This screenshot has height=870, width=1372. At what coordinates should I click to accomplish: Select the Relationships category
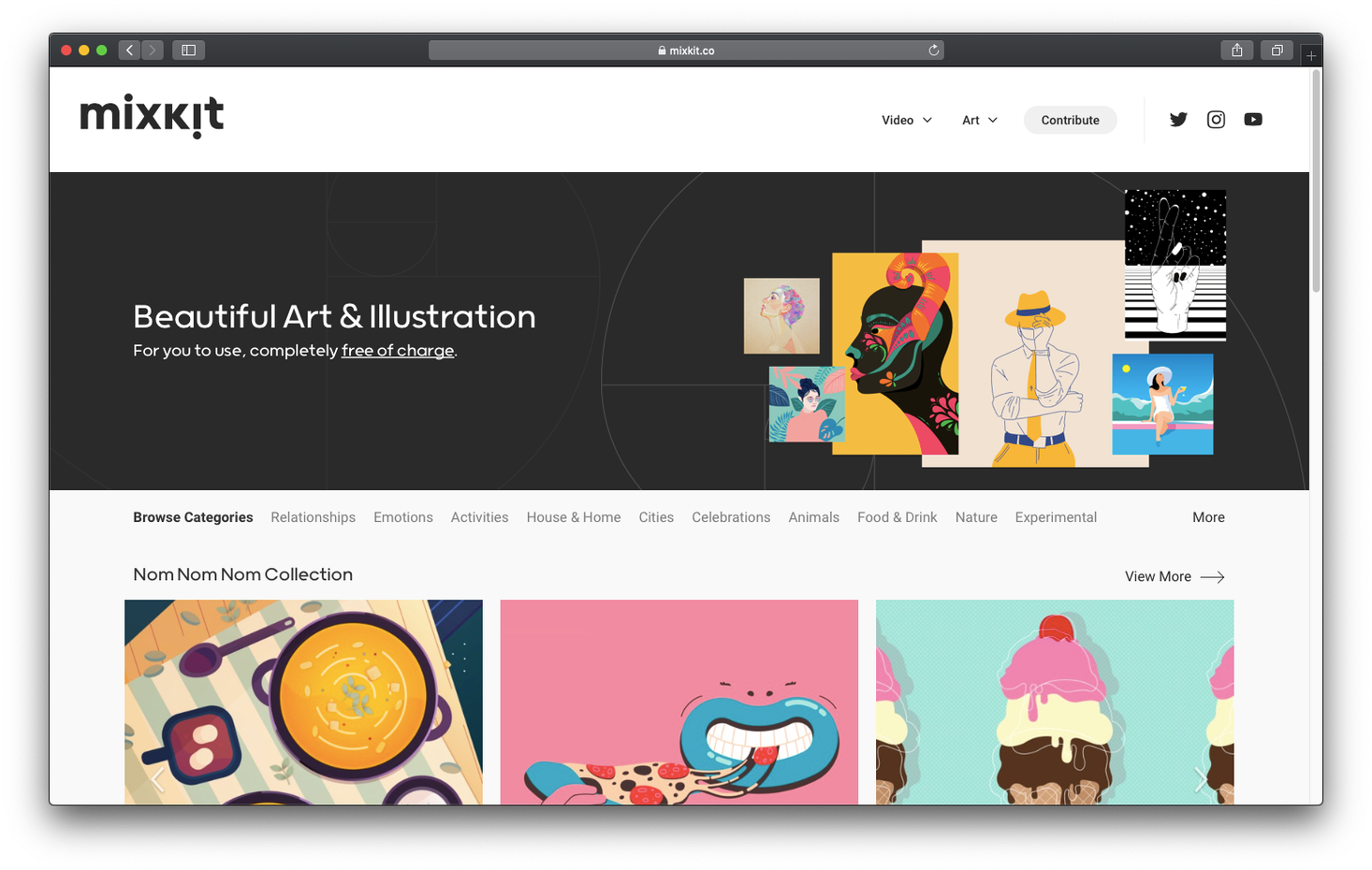[x=313, y=517]
